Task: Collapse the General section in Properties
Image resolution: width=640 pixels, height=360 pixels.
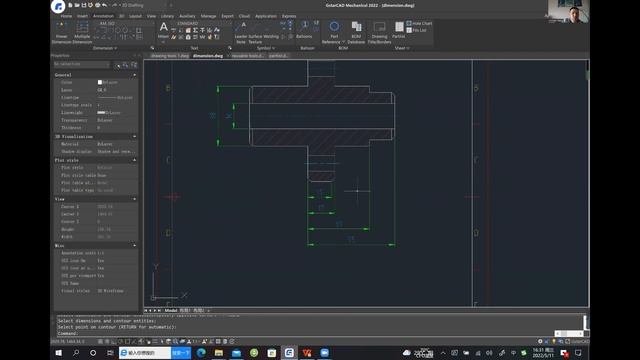Action: tap(135, 75)
